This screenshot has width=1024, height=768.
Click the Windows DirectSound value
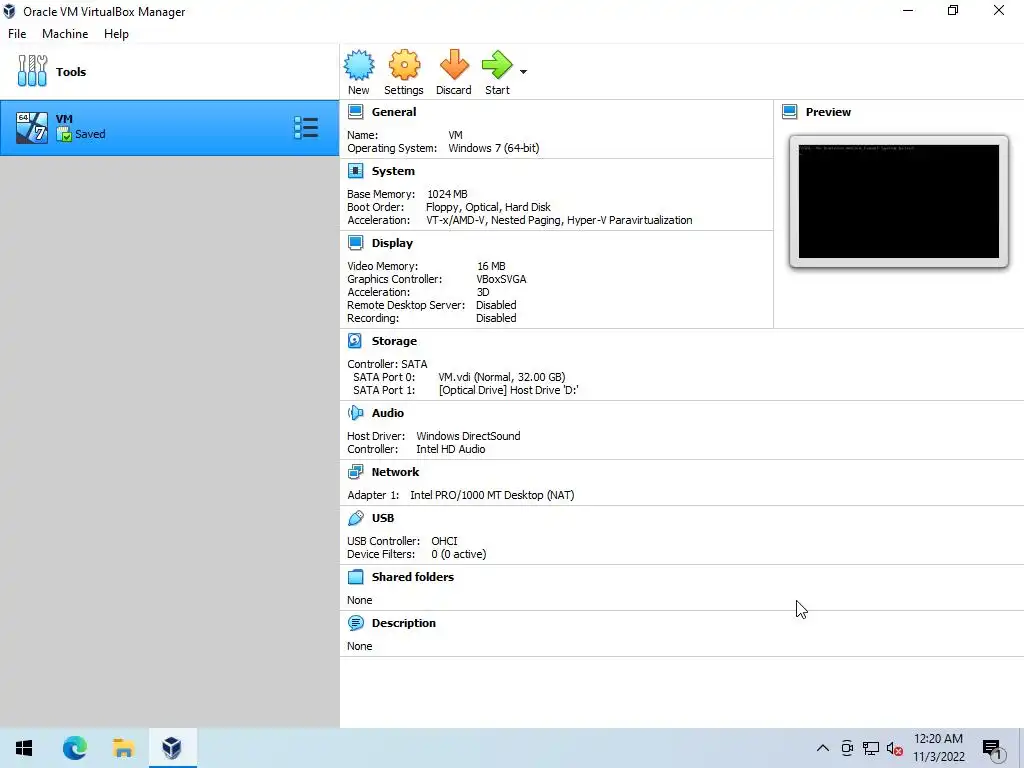point(468,436)
